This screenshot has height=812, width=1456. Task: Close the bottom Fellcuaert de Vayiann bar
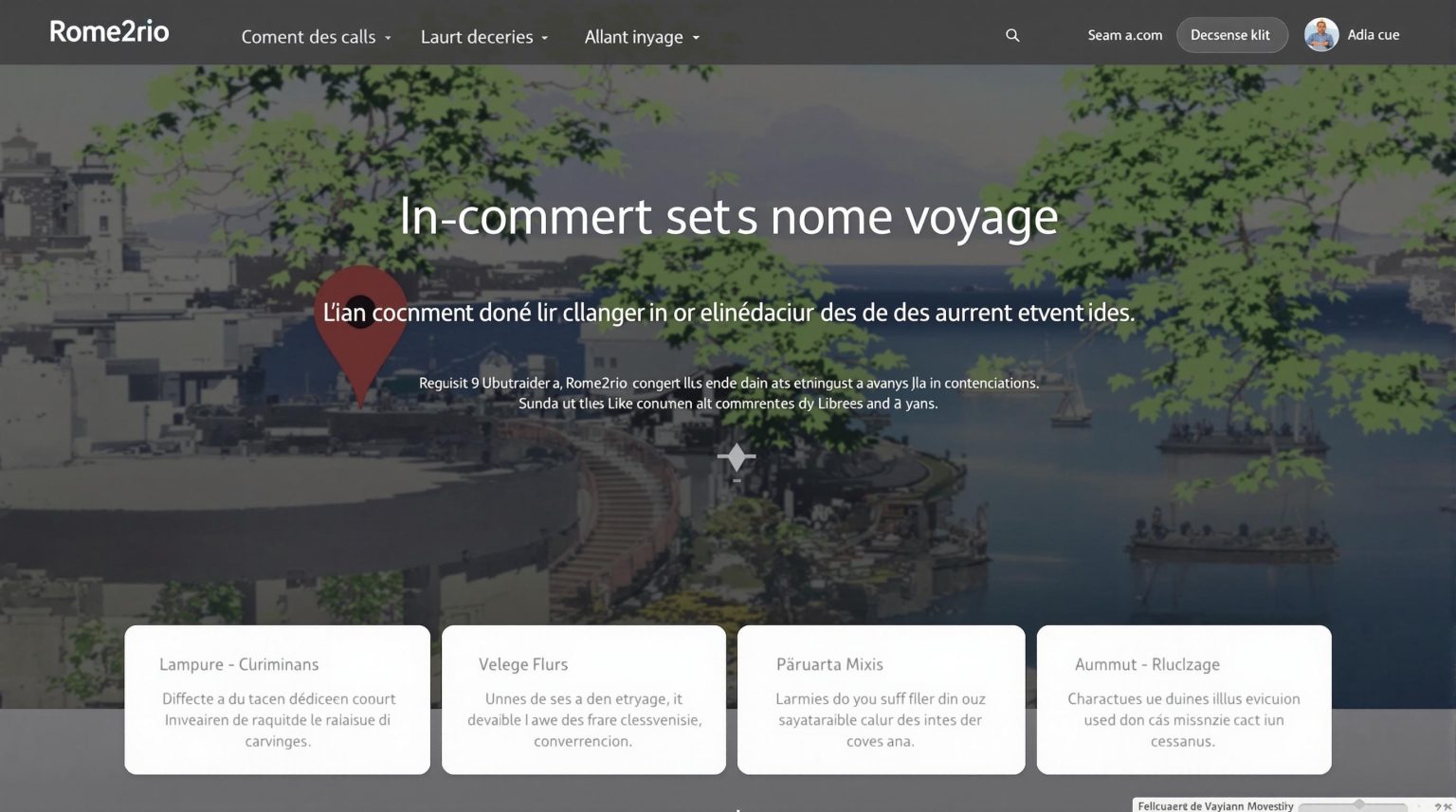point(1447,806)
